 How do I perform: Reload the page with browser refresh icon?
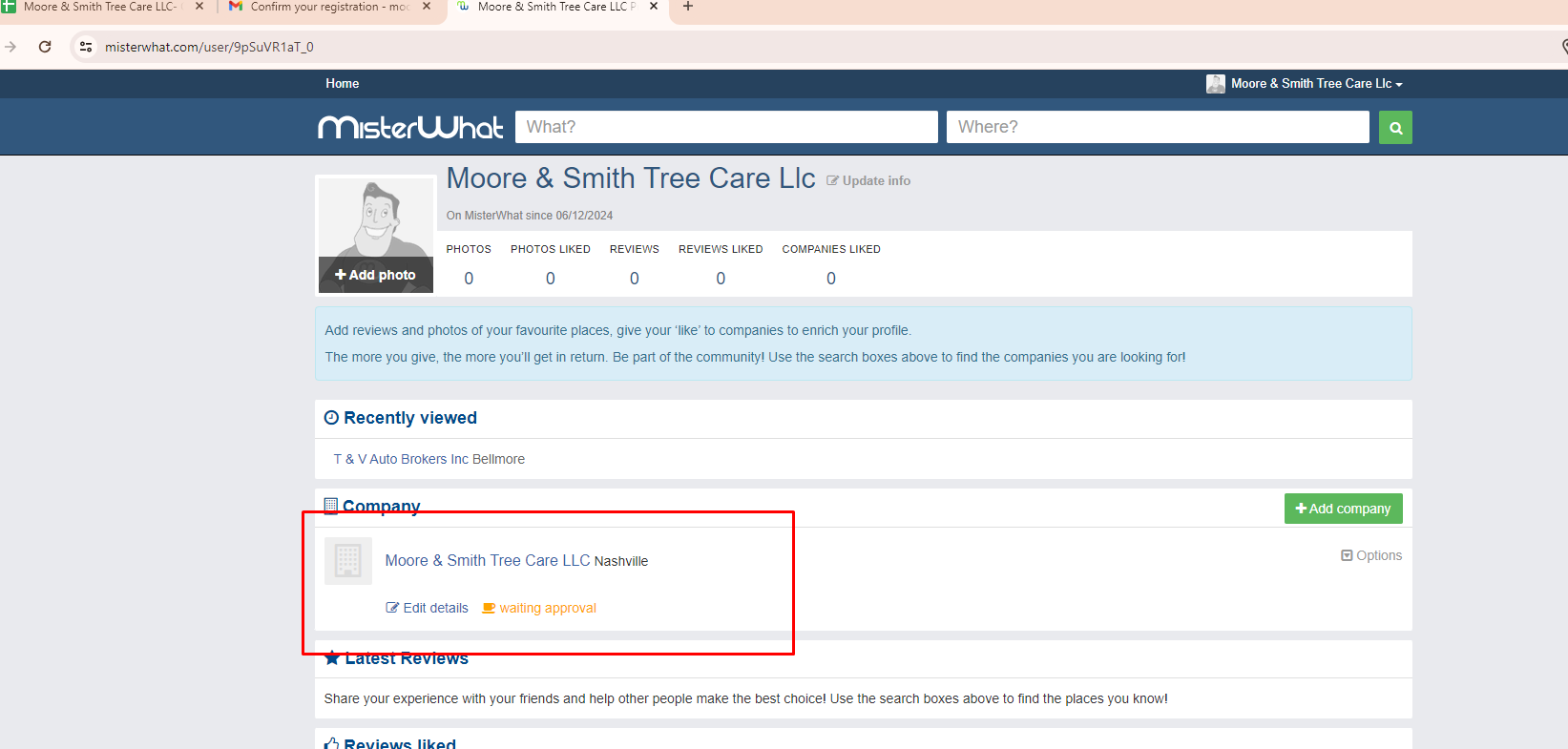(45, 47)
